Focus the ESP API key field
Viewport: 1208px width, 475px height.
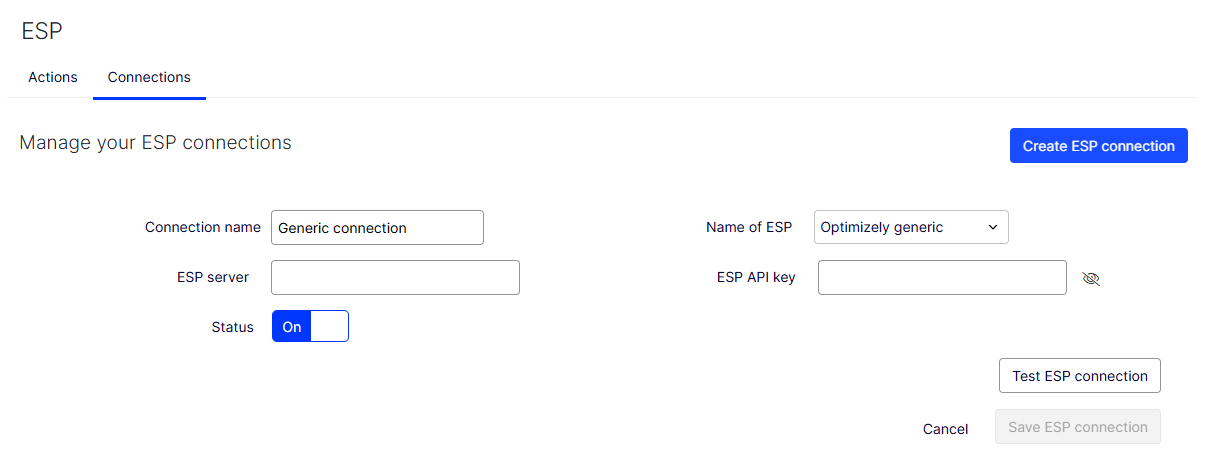click(941, 278)
